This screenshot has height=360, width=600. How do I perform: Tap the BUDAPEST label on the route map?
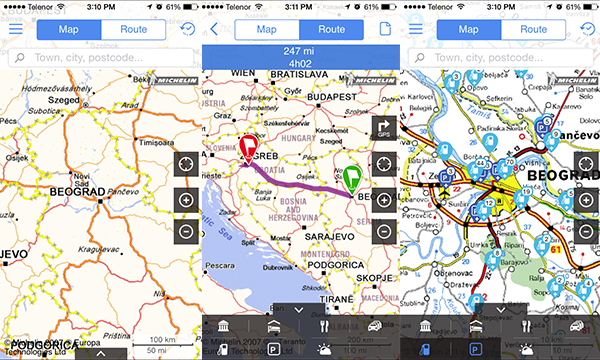click(332, 97)
